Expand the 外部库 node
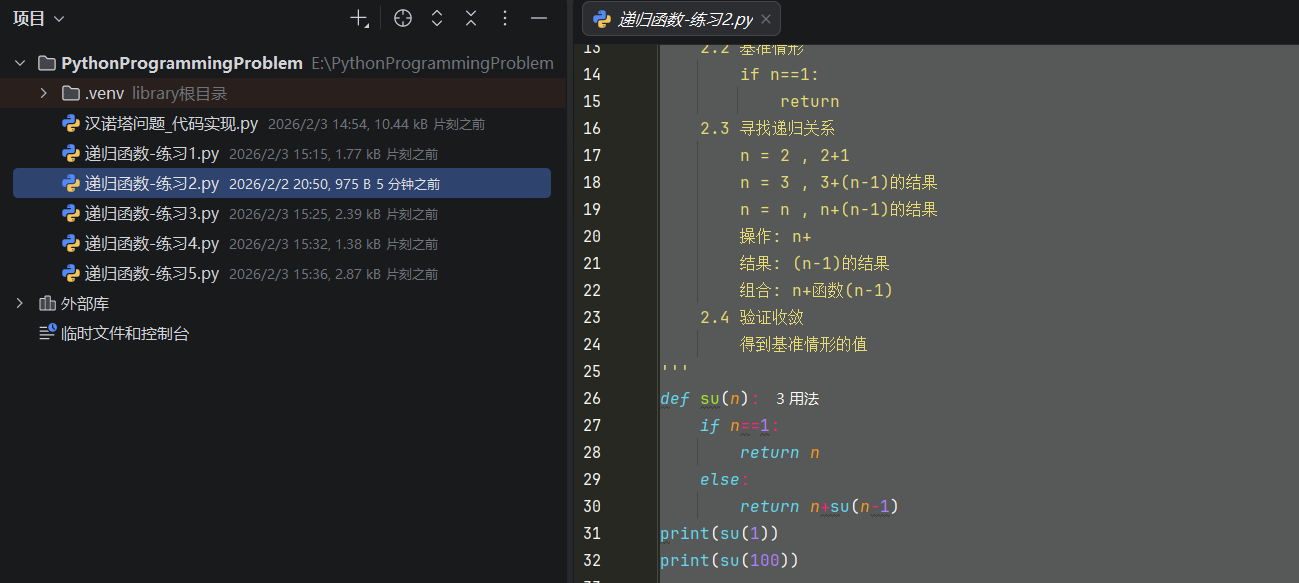 tap(20, 303)
